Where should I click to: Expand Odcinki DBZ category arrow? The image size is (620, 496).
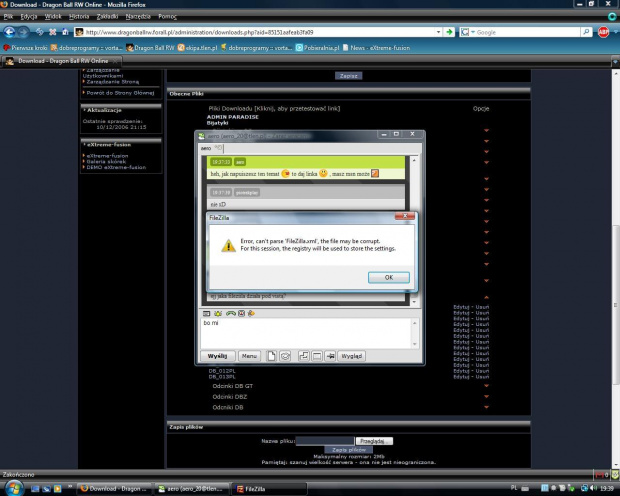(x=486, y=396)
